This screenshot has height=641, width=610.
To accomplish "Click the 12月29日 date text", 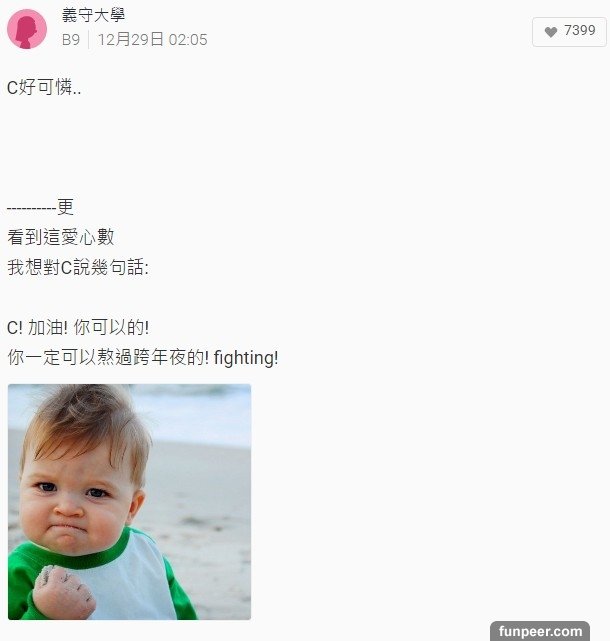I will point(130,40).
